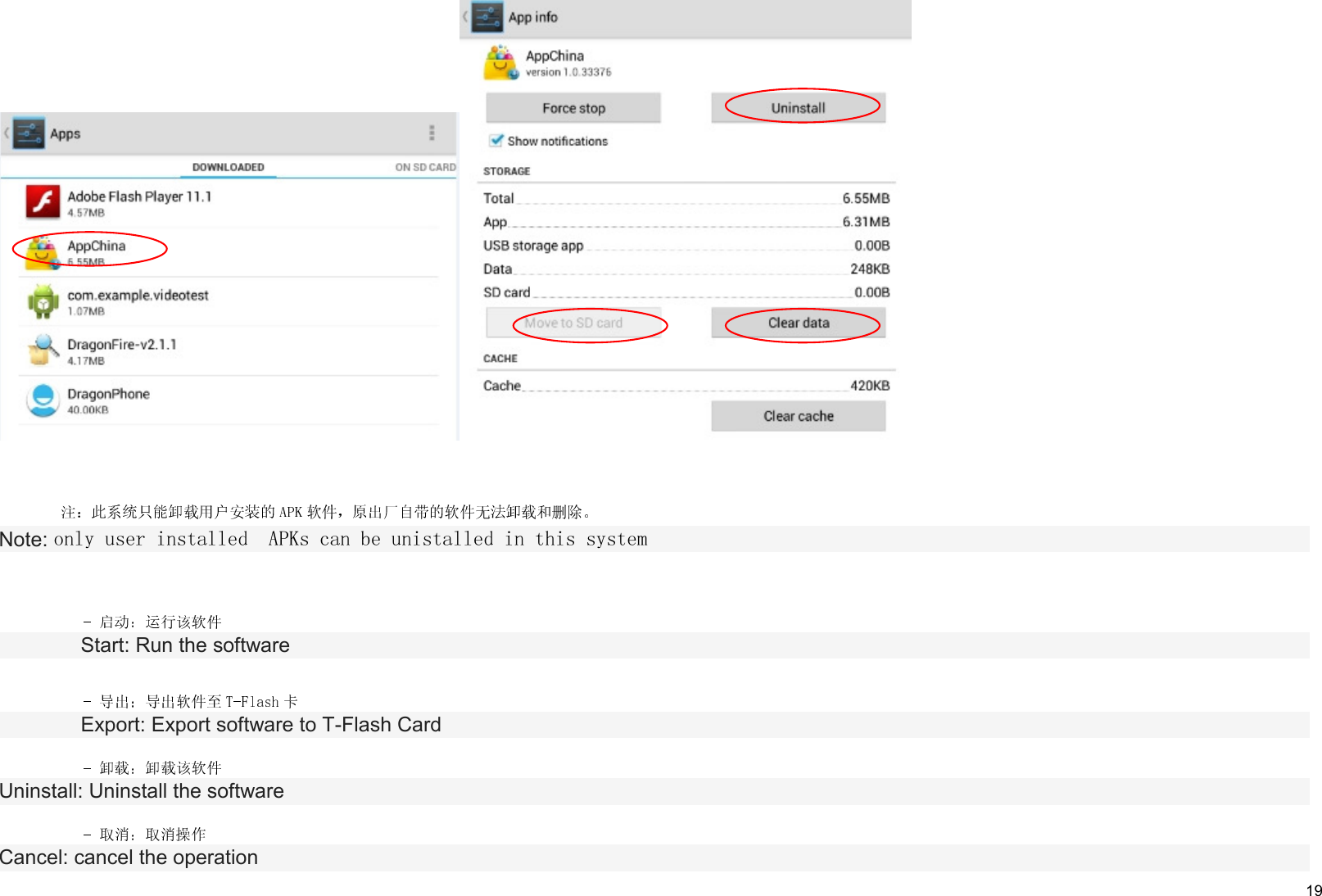Tap the DragonPhone app icon
The width and height of the screenshot is (1322, 896).
coord(43,400)
